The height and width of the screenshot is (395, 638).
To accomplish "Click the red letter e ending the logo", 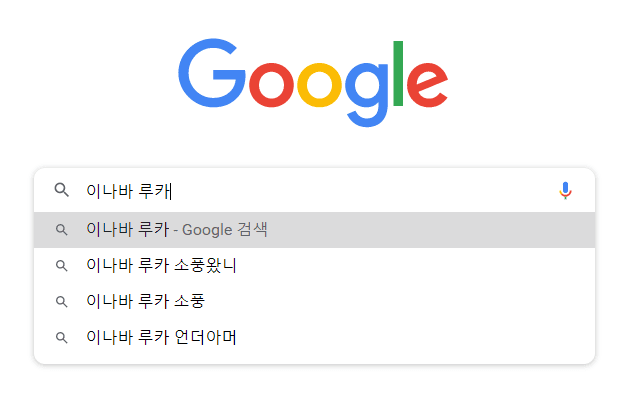I will 427,85.
